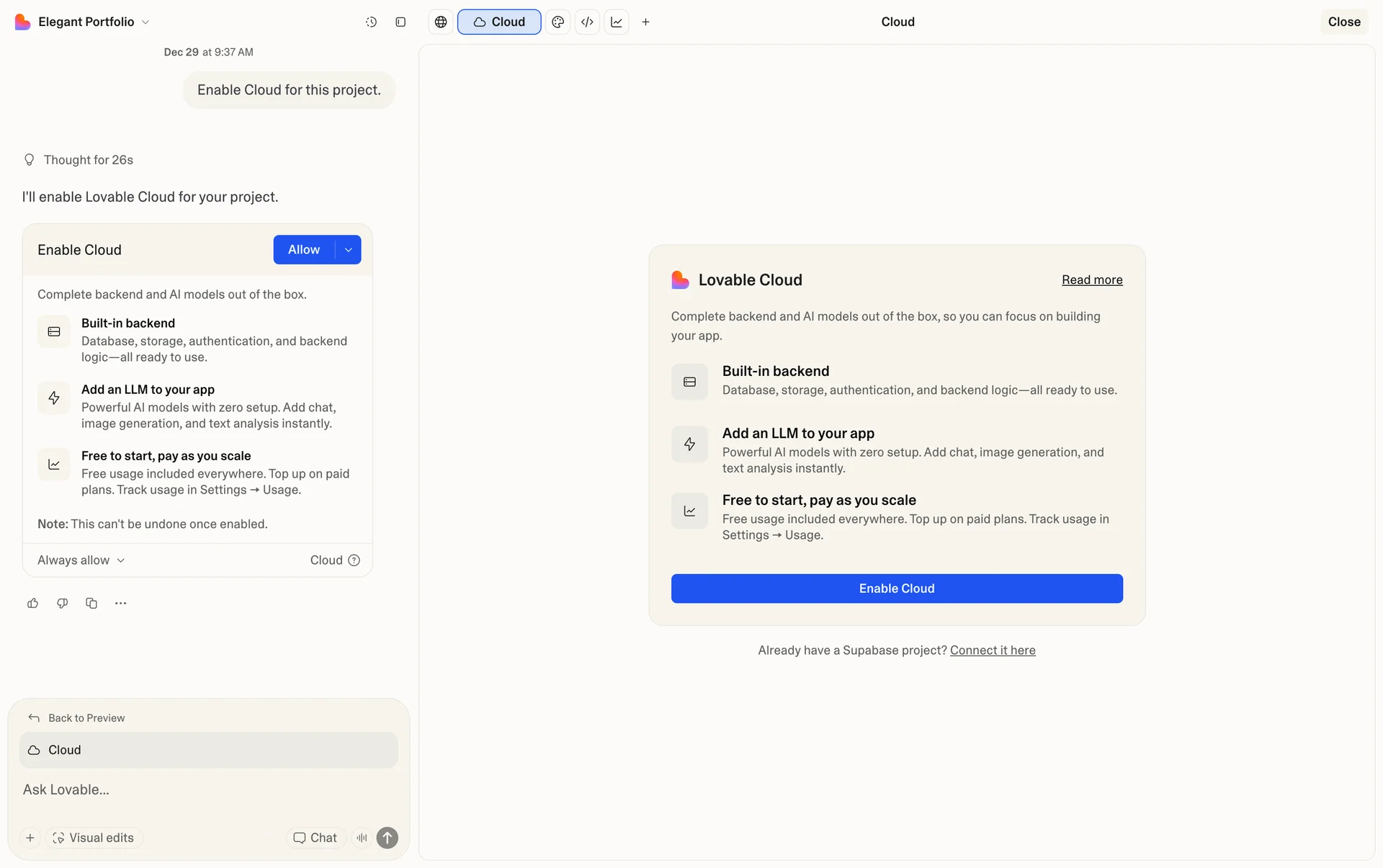Toggle the sidebar panel layout icon

pyautogui.click(x=400, y=22)
